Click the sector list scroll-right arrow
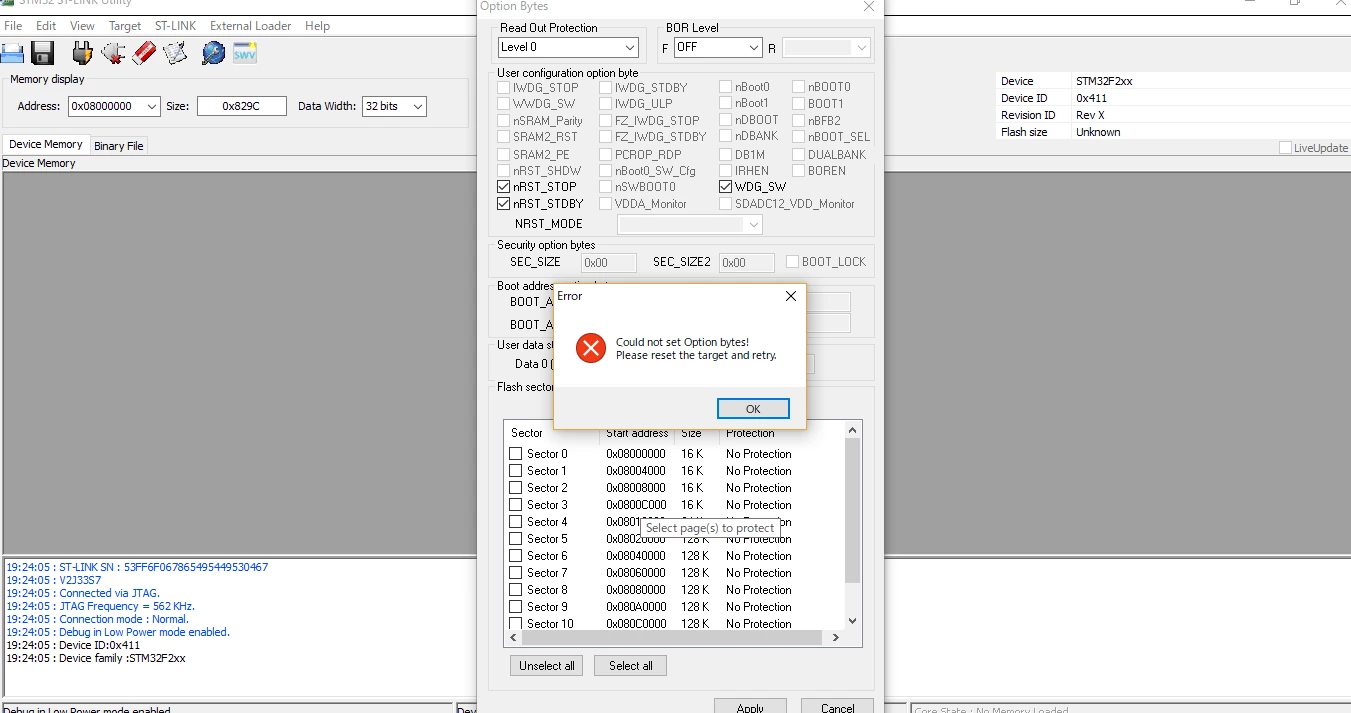The width and height of the screenshot is (1351, 713). (835, 637)
